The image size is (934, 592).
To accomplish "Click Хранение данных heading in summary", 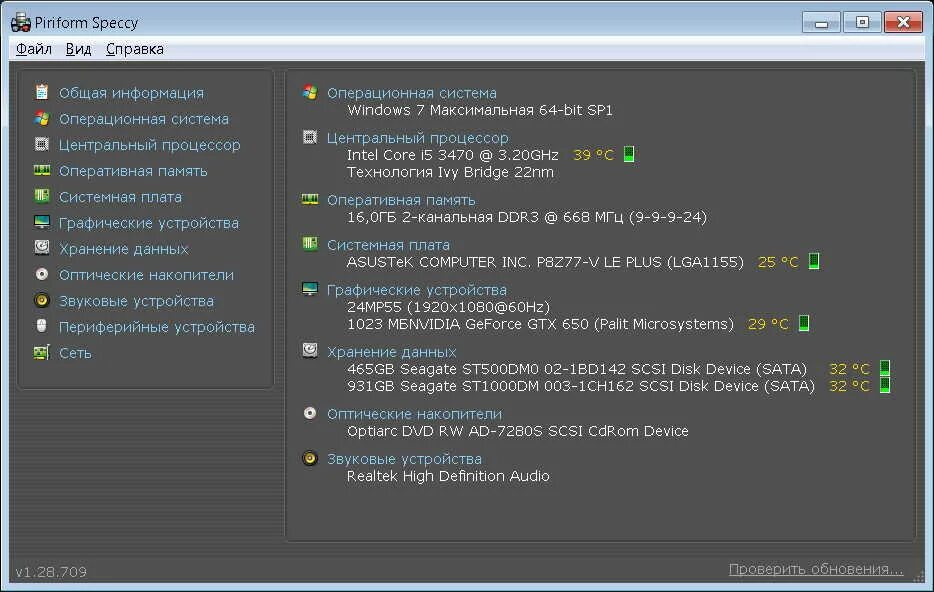I will click(x=391, y=352).
